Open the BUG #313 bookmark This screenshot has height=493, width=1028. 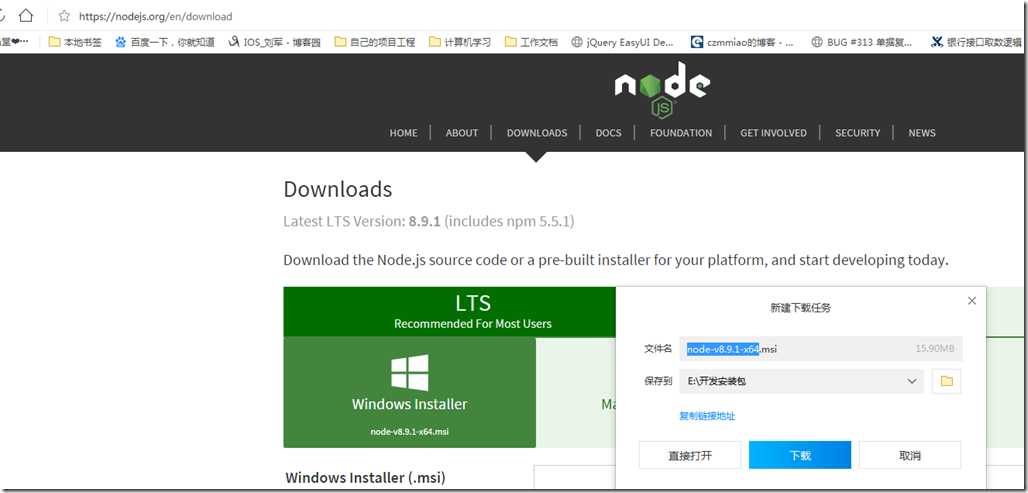tap(861, 42)
